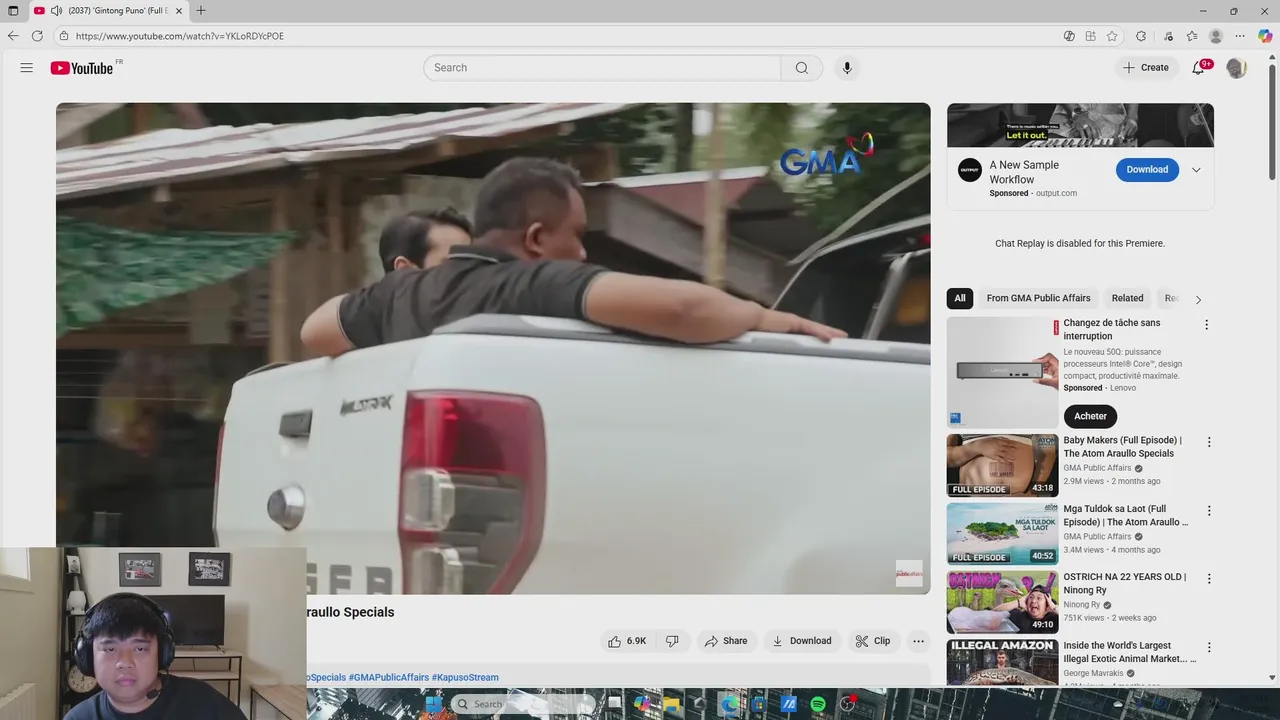This screenshot has height=720, width=1280.
Task: Click the Acheter button on Lenovo ad
Action: [x=1090, y=416]
